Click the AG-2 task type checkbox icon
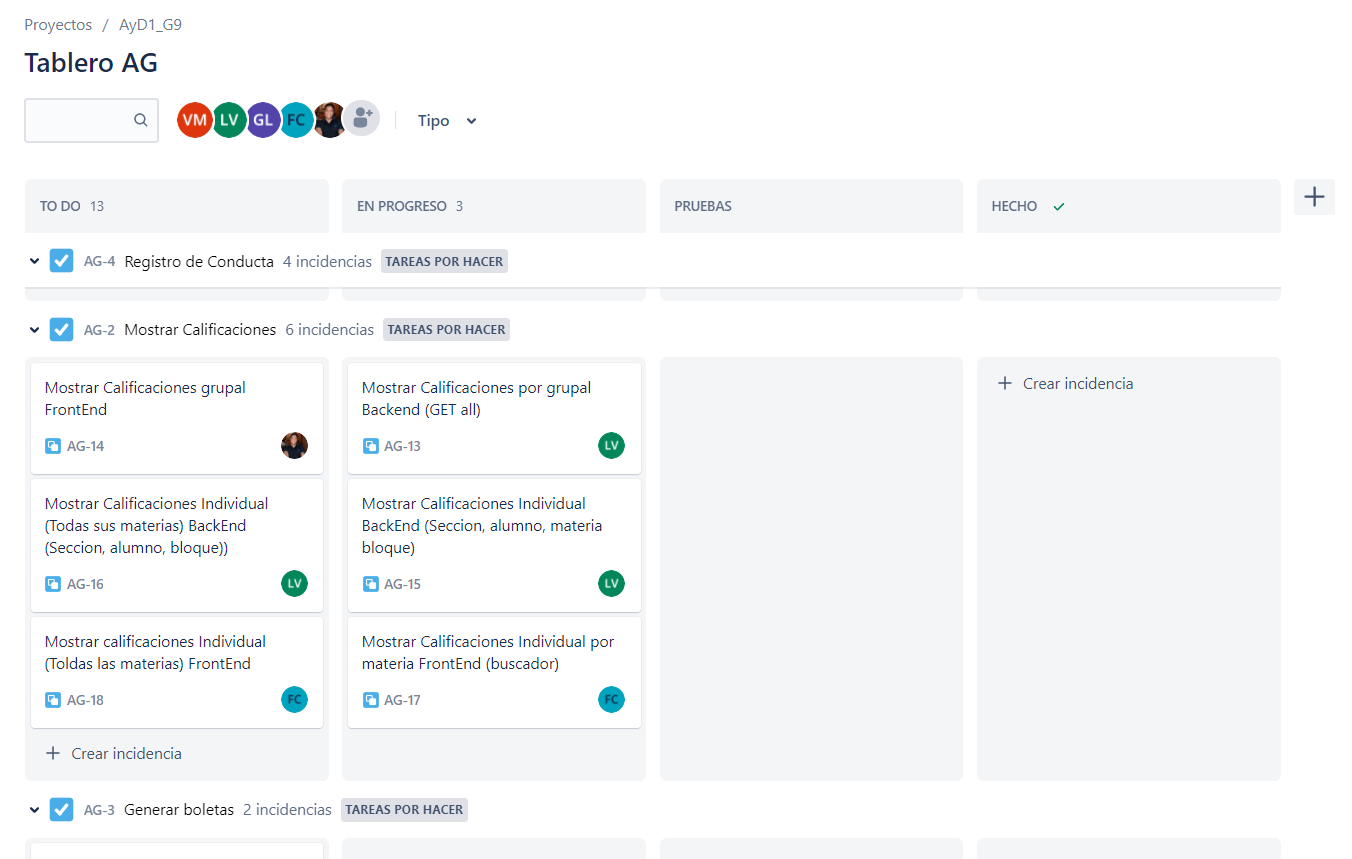The image size is (1352, 859). coord(61,329)
